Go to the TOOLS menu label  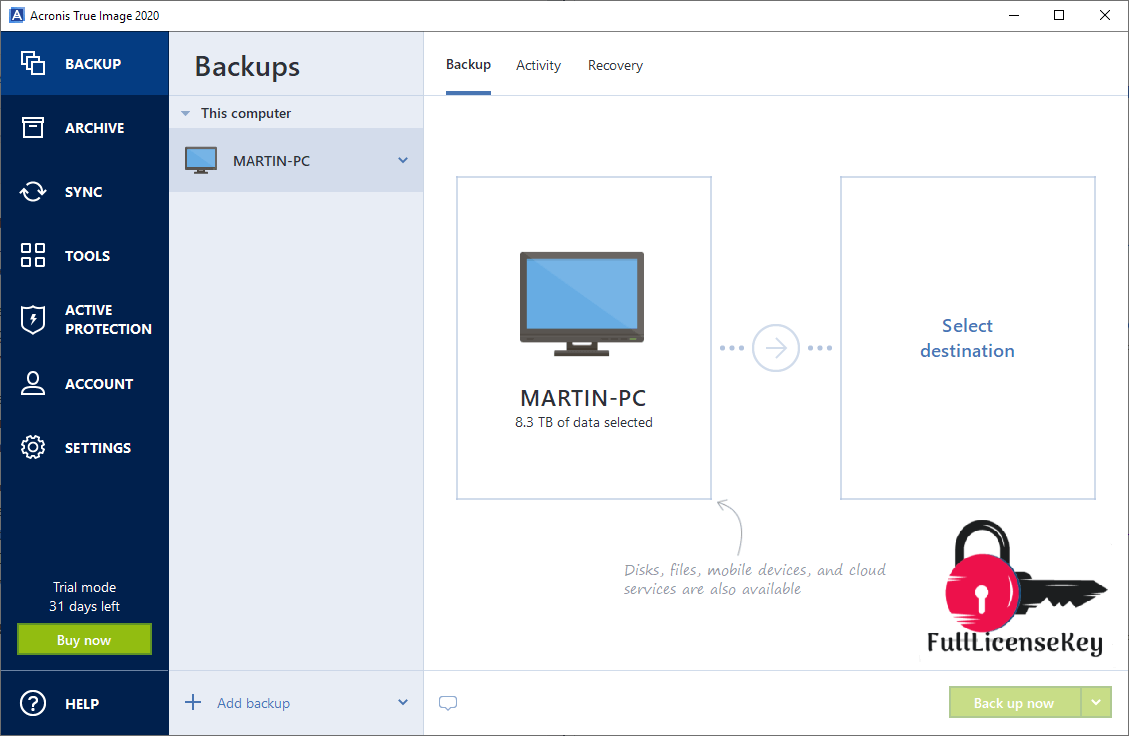click(x=87, y=256)
